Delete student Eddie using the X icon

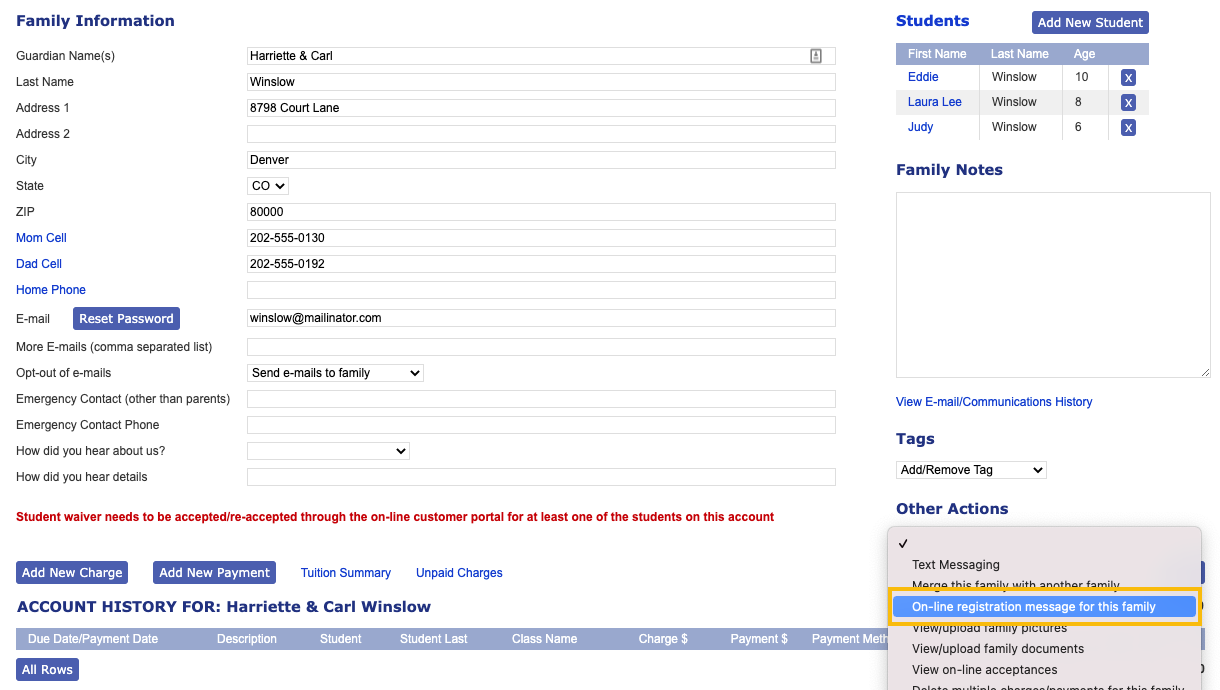click(x=1128, y=77)
